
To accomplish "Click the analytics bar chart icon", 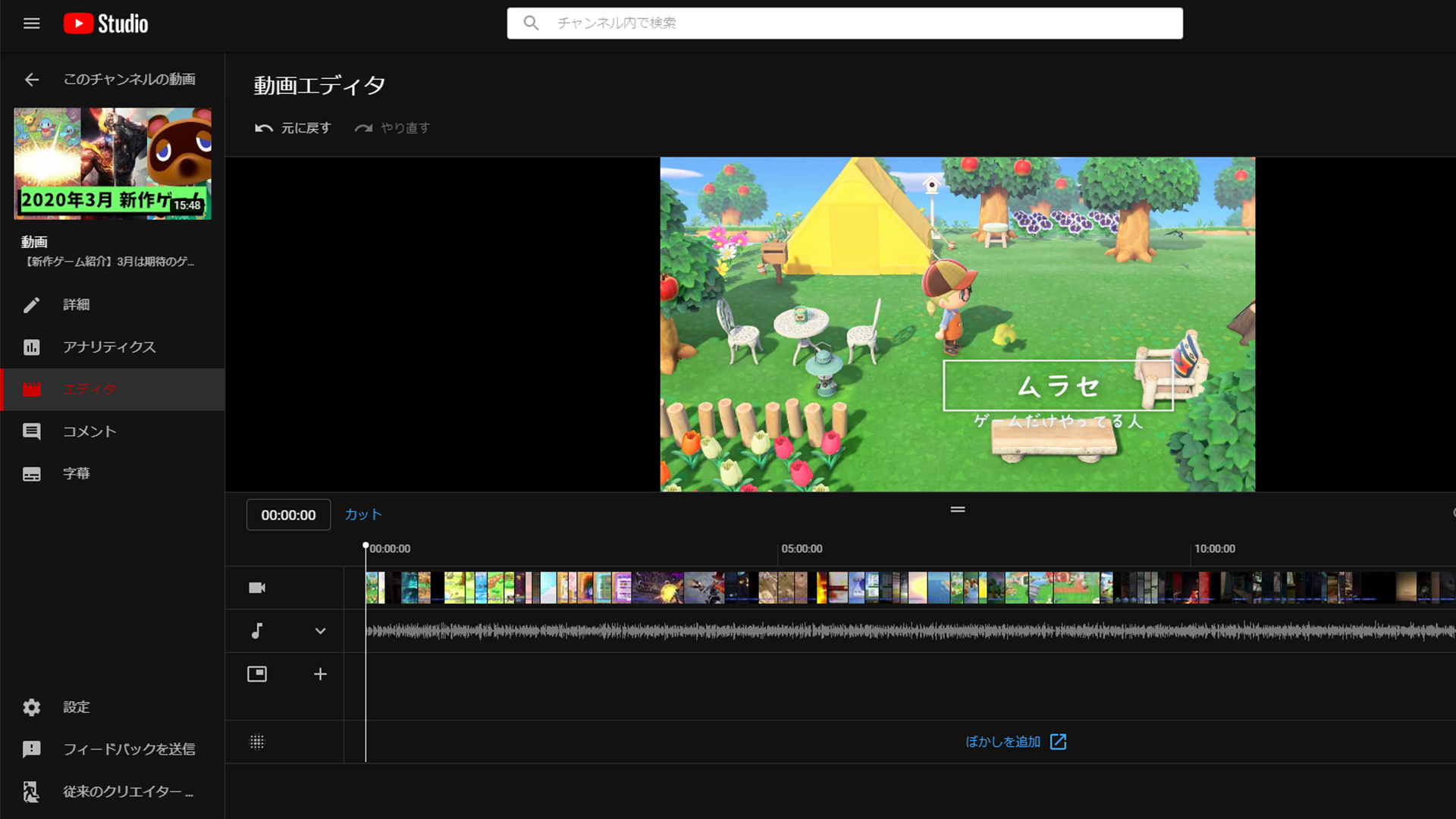I will 31,347.
